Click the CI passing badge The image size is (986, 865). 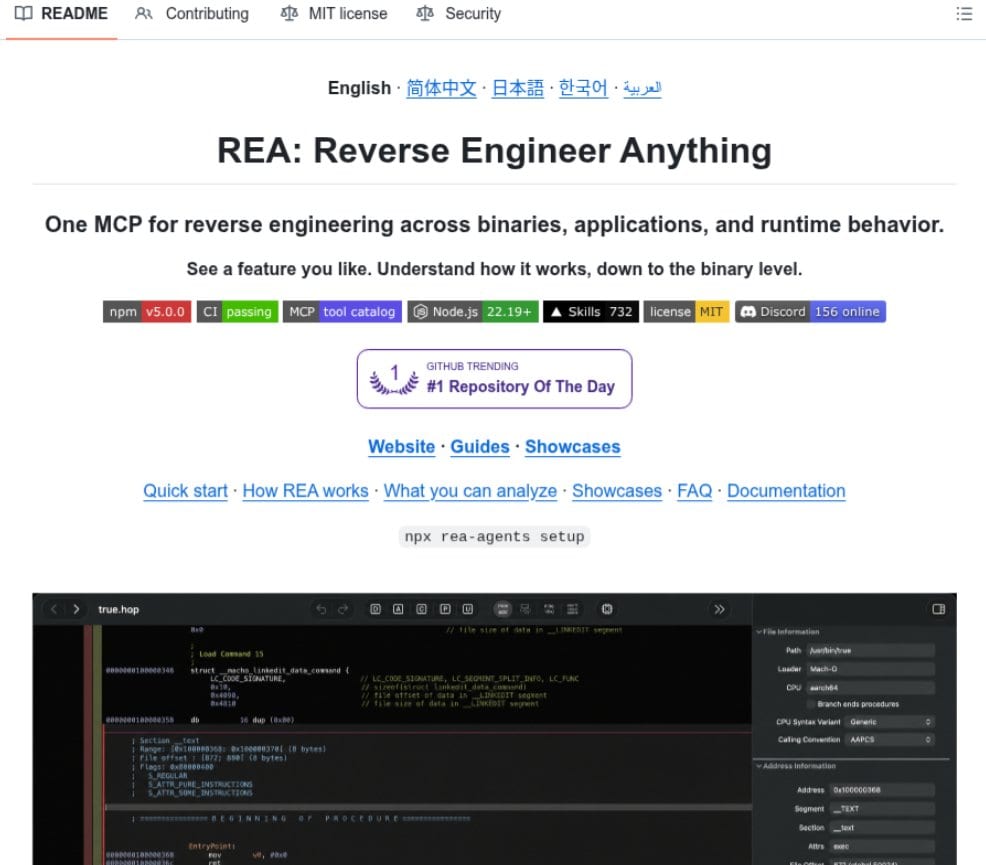pos(237,312)
